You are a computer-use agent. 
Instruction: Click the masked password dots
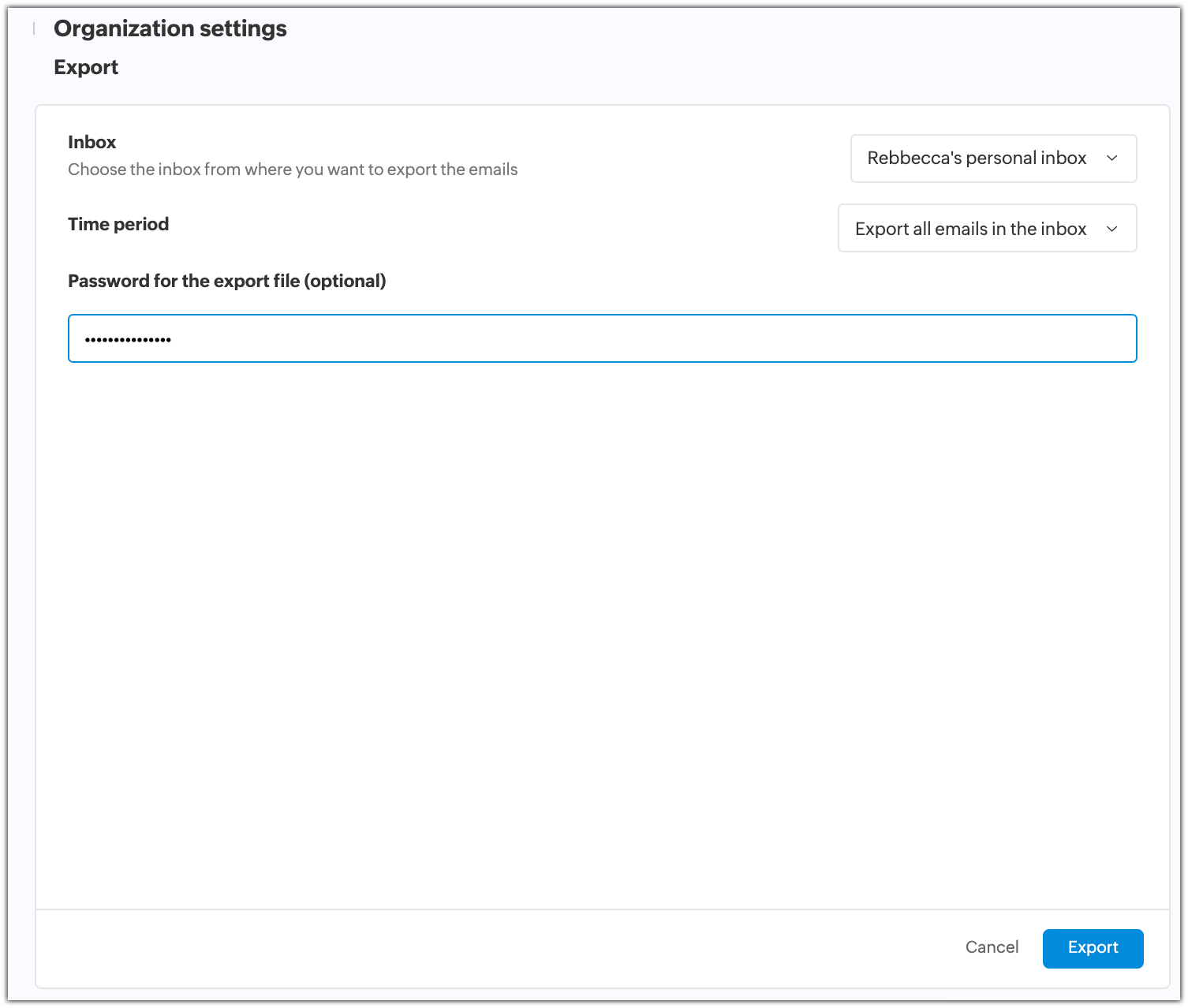128,340
